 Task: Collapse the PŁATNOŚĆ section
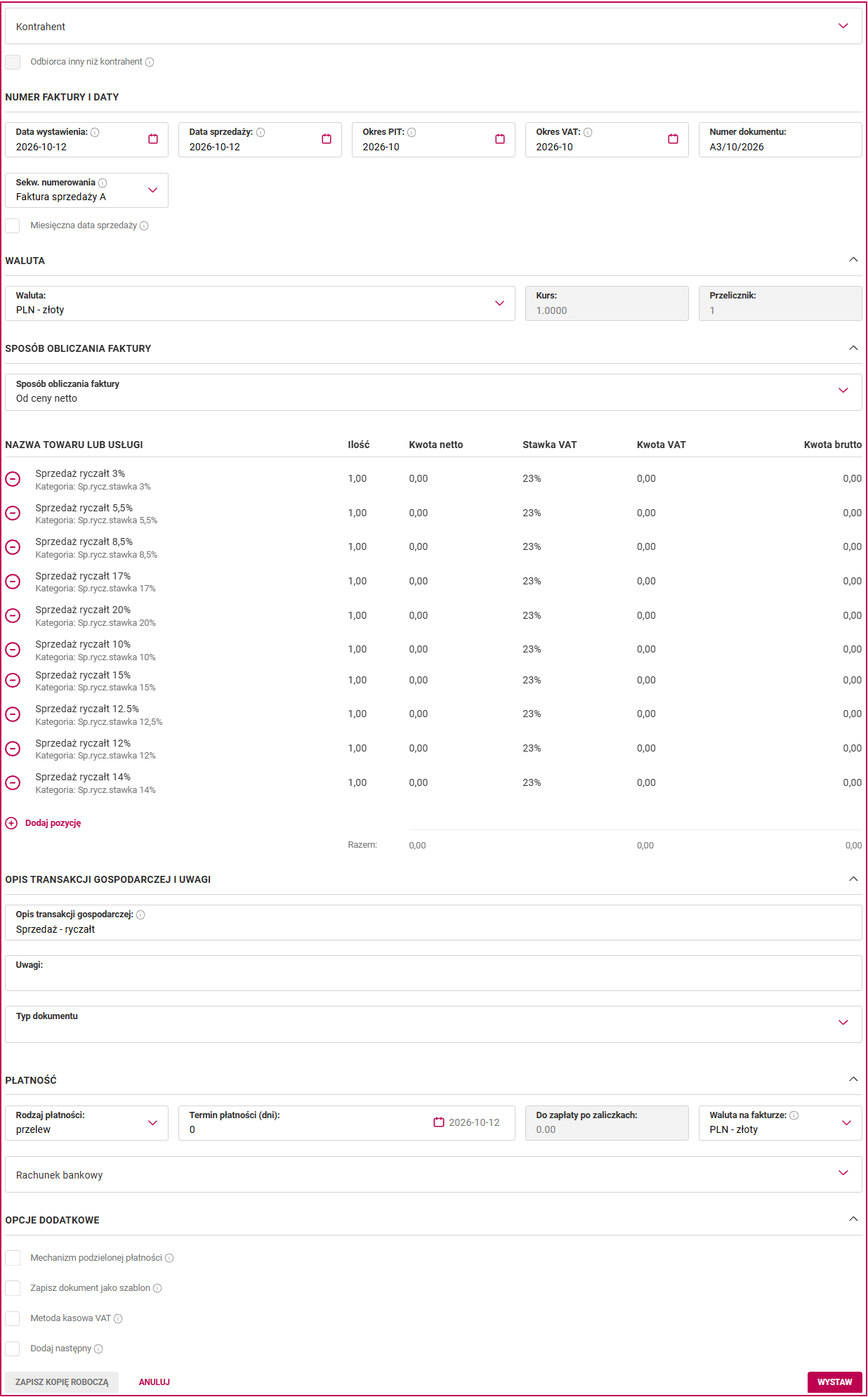pyautogui.click(x=853, y=1080)
